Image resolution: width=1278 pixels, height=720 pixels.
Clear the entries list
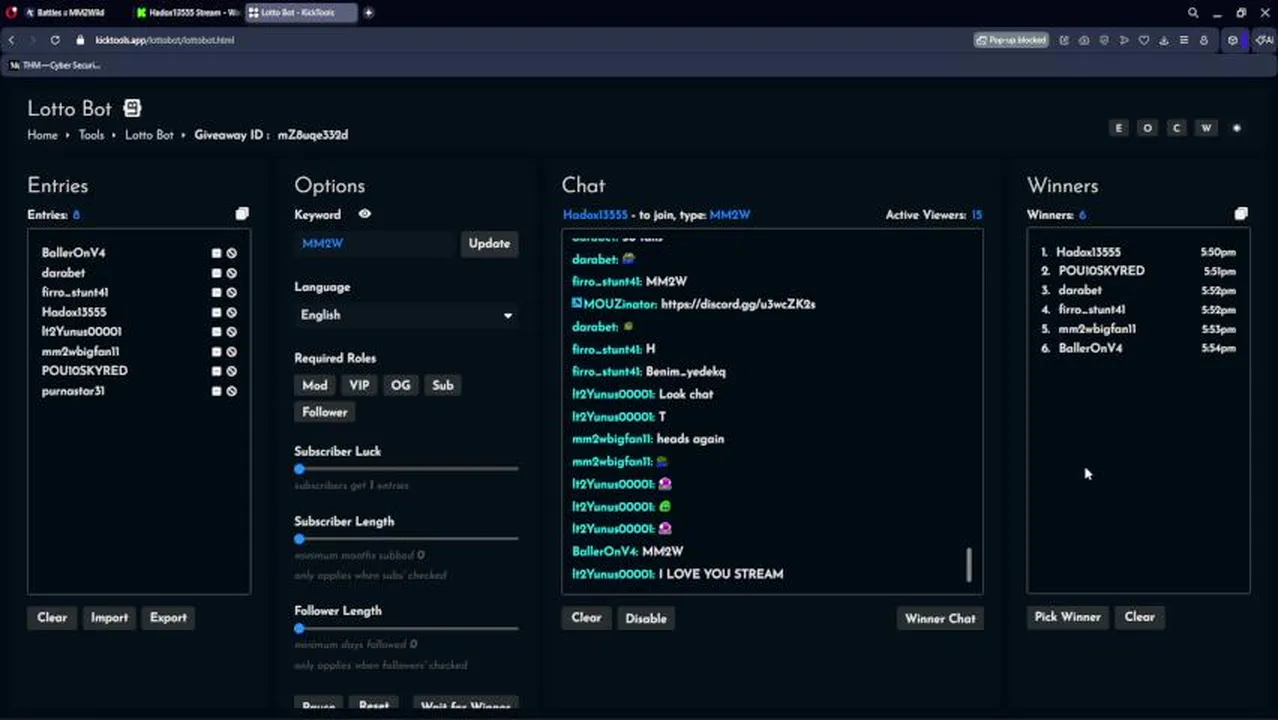[x=52, y=618]
